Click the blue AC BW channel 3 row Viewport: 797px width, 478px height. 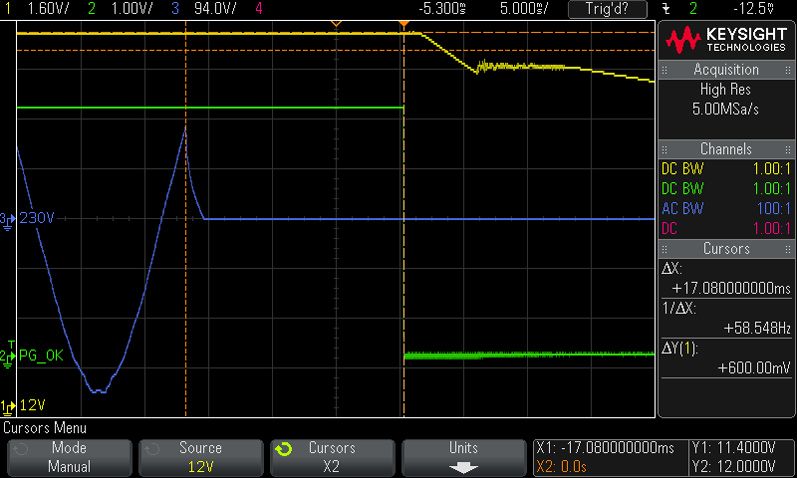[726, 208]
